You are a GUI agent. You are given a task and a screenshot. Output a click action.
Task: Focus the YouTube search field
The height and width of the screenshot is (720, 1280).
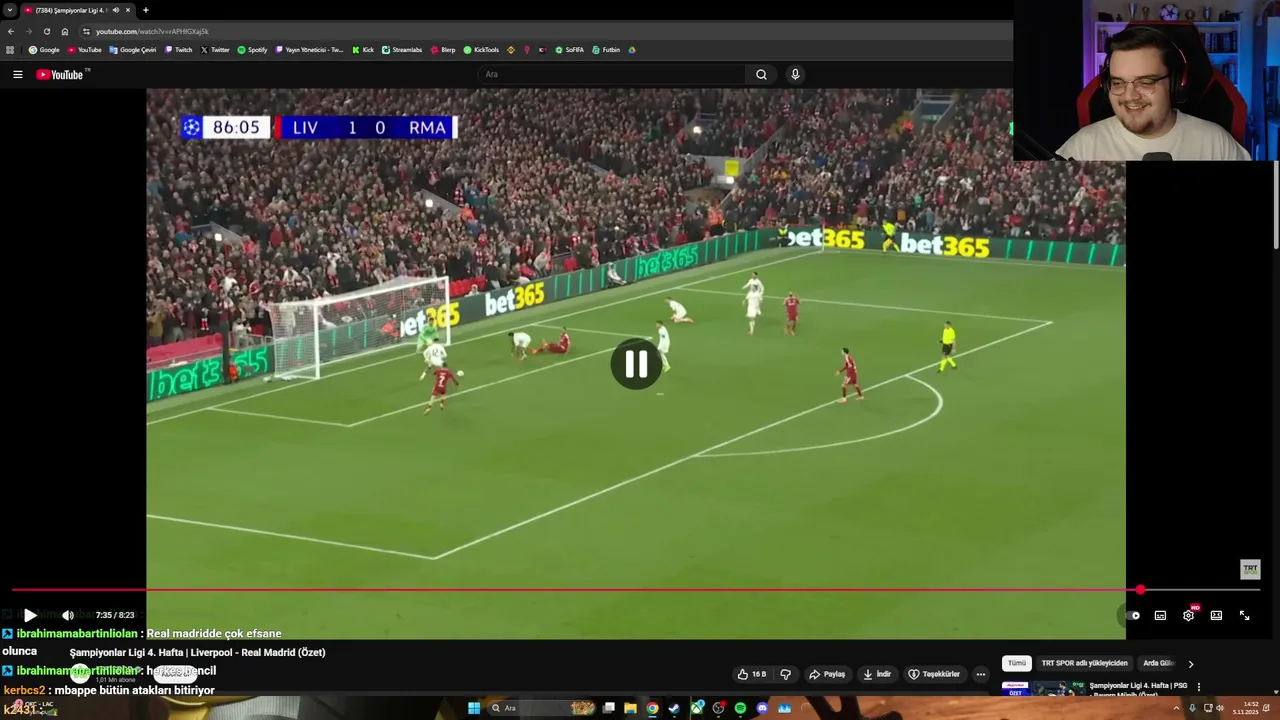[x=612, y=74]
